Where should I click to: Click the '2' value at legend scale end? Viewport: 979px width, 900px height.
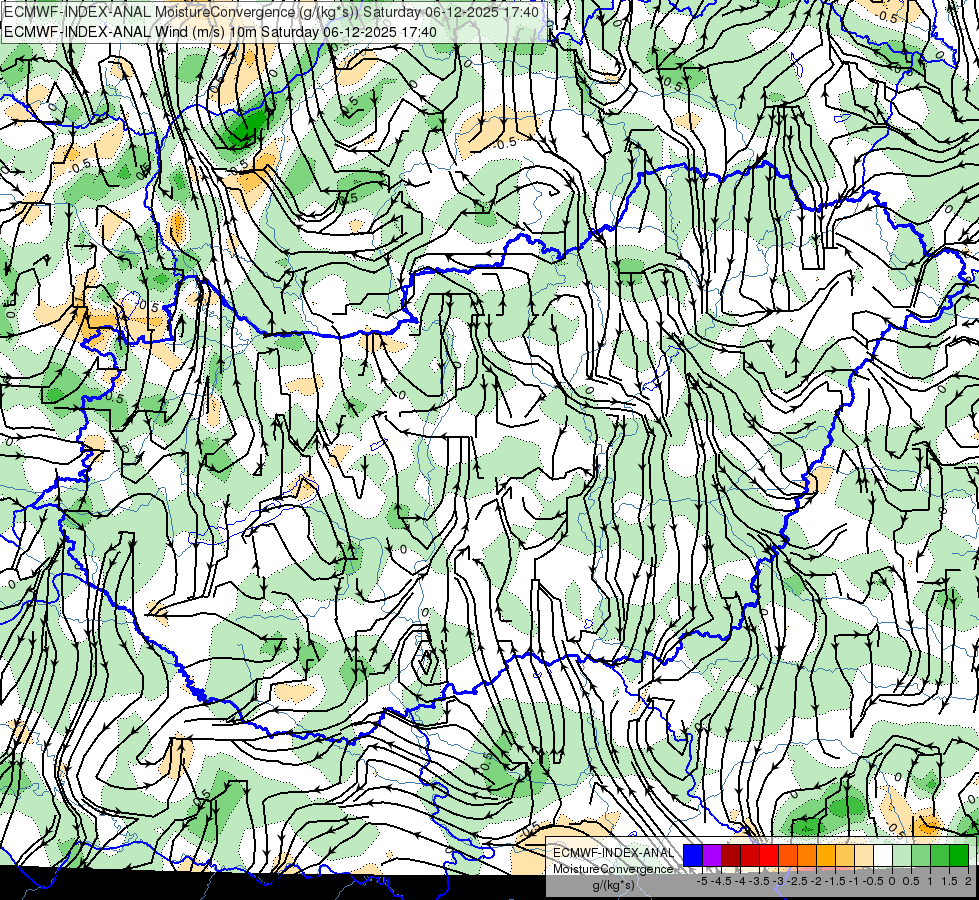pos(968,881)
